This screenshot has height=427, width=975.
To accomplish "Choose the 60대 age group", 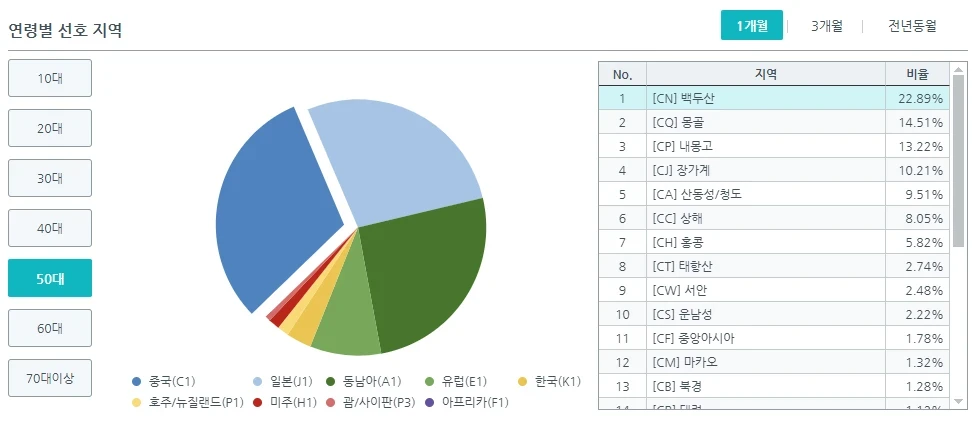I will [x=50, y=328].
